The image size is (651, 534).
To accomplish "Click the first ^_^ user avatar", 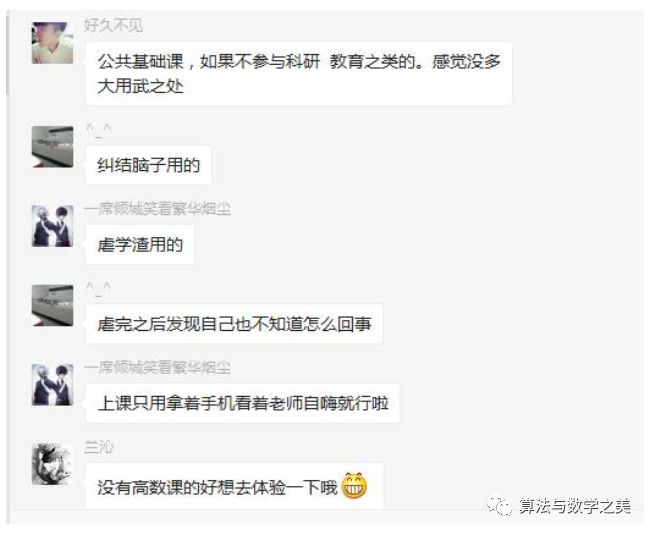I will tap(52, 147).
